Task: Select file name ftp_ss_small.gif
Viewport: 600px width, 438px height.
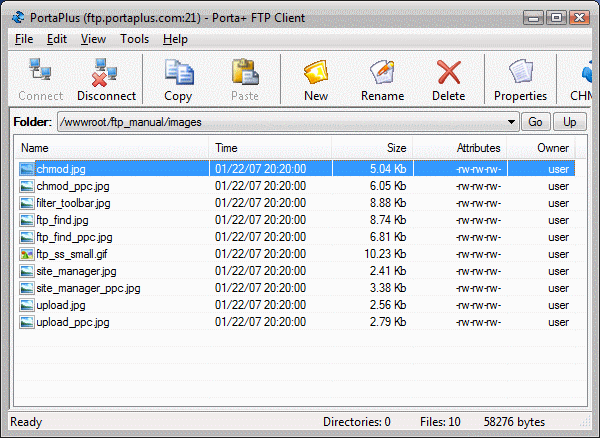Action: pyautogui.click(x=72, y=254)
